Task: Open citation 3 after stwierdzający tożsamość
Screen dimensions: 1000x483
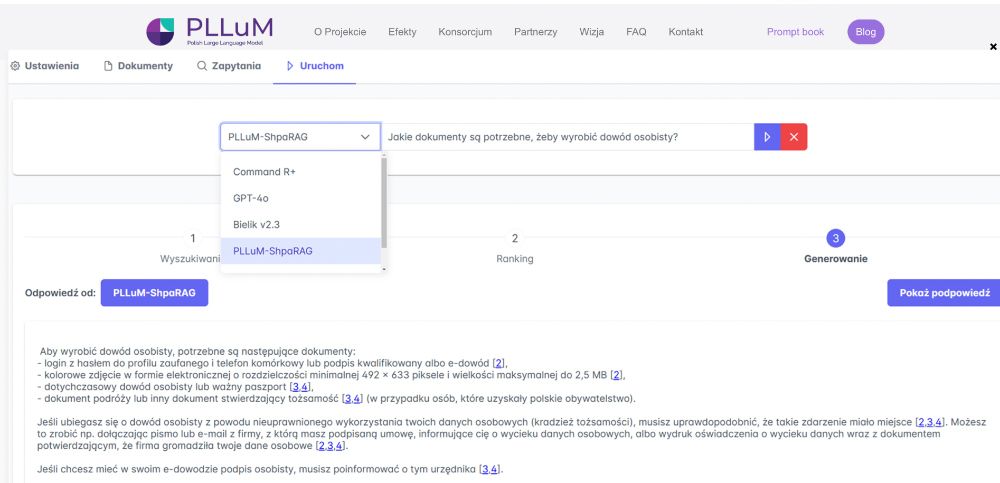Action: pyautogui.click(x=348, y=399)
